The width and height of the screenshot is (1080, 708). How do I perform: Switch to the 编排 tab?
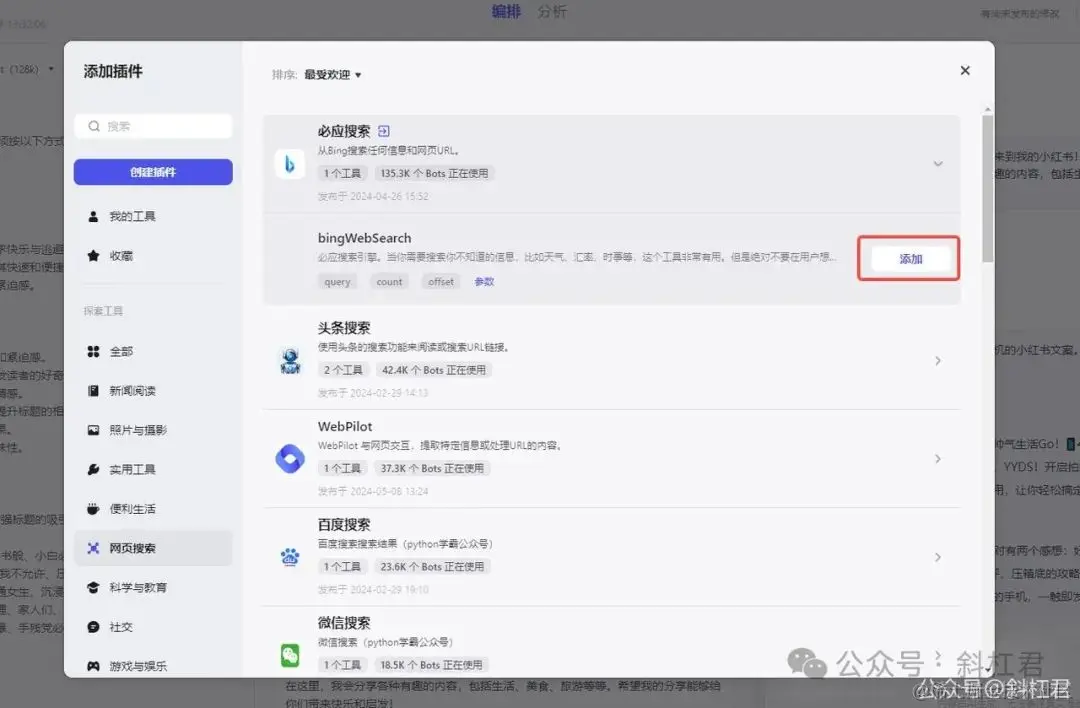pyautogui.click(x=507, y=12)
